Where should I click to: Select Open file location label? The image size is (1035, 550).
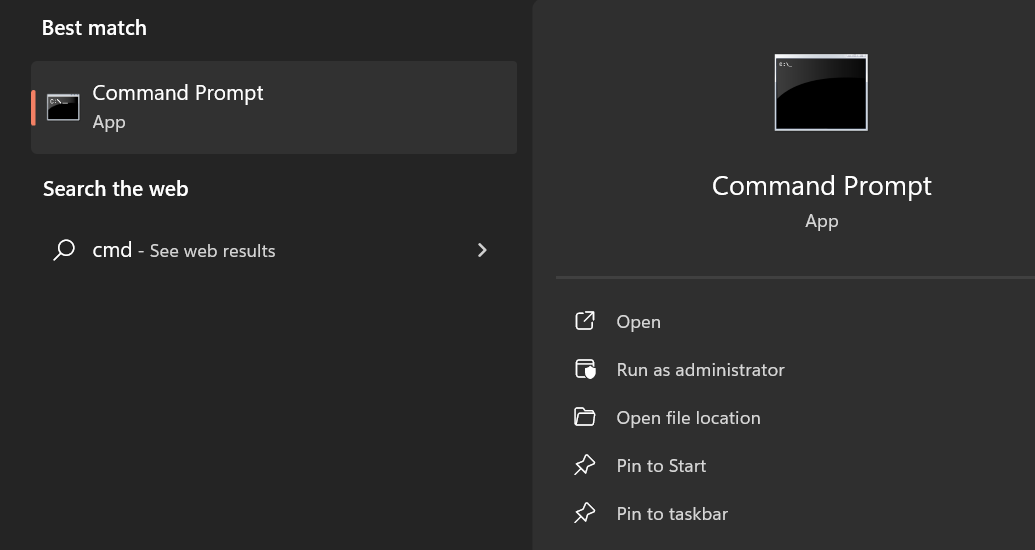click(x=688, y=418)
